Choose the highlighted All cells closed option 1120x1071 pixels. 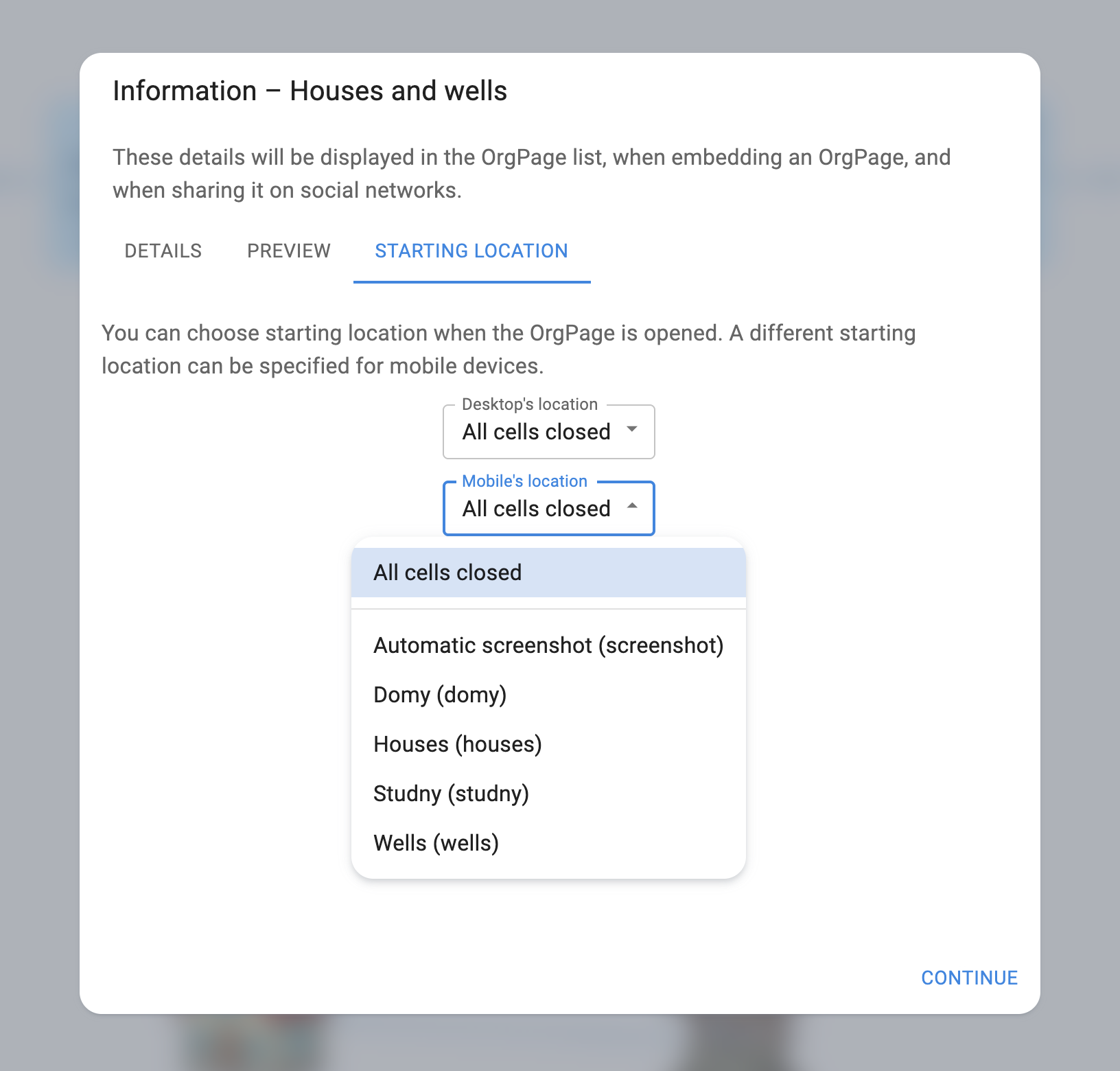(x=447, y=573)
